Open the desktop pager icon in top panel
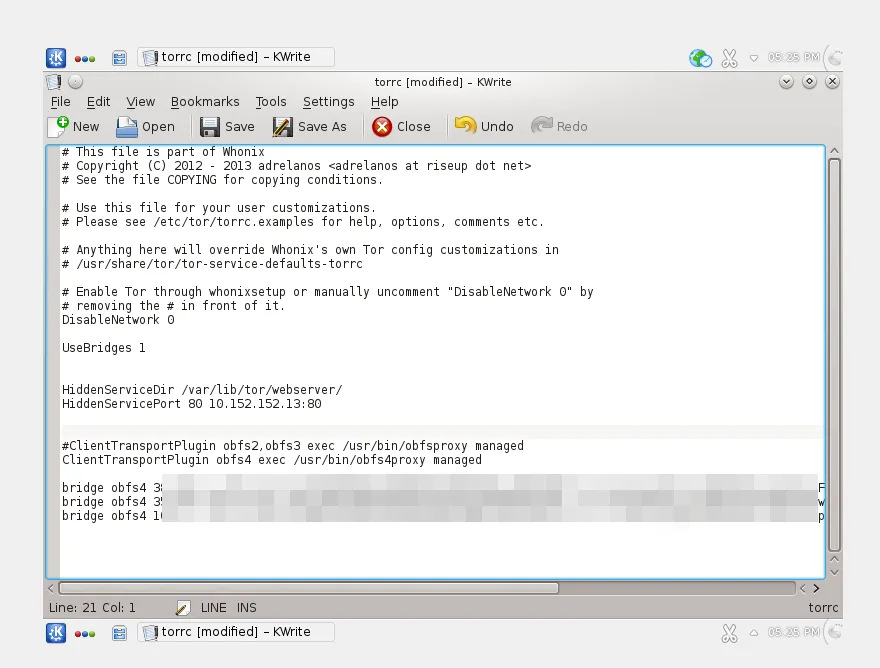880x668 pixels. tap(119, 58)
